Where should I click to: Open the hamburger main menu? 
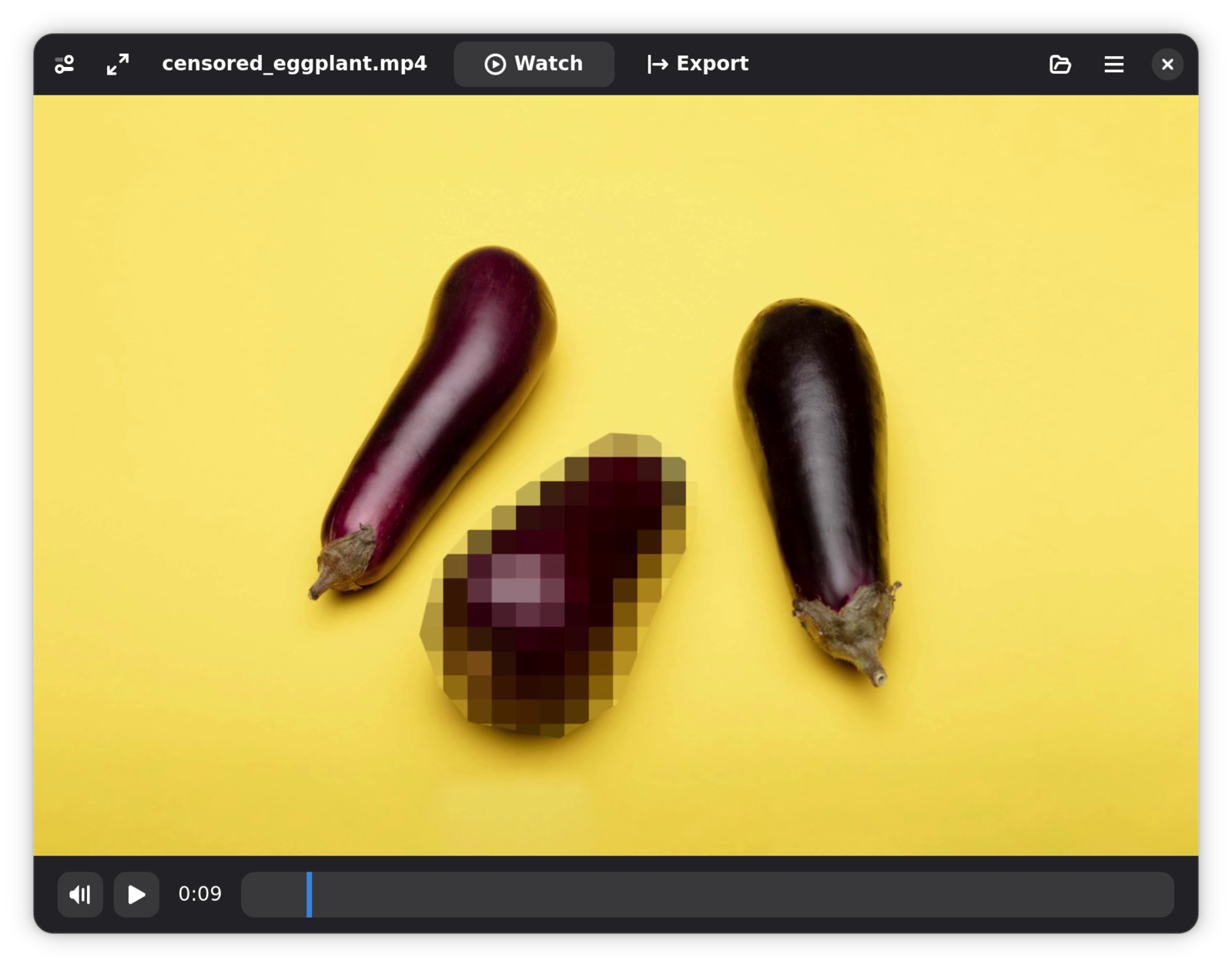coord(1113,64)
